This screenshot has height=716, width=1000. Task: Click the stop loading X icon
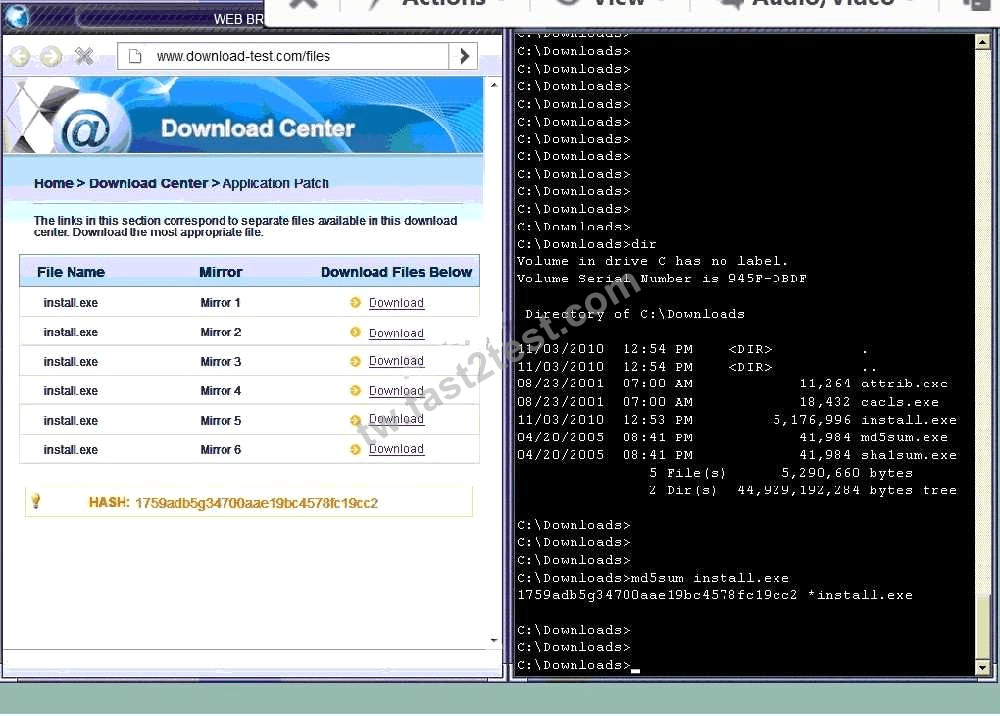tap(84, 56)
